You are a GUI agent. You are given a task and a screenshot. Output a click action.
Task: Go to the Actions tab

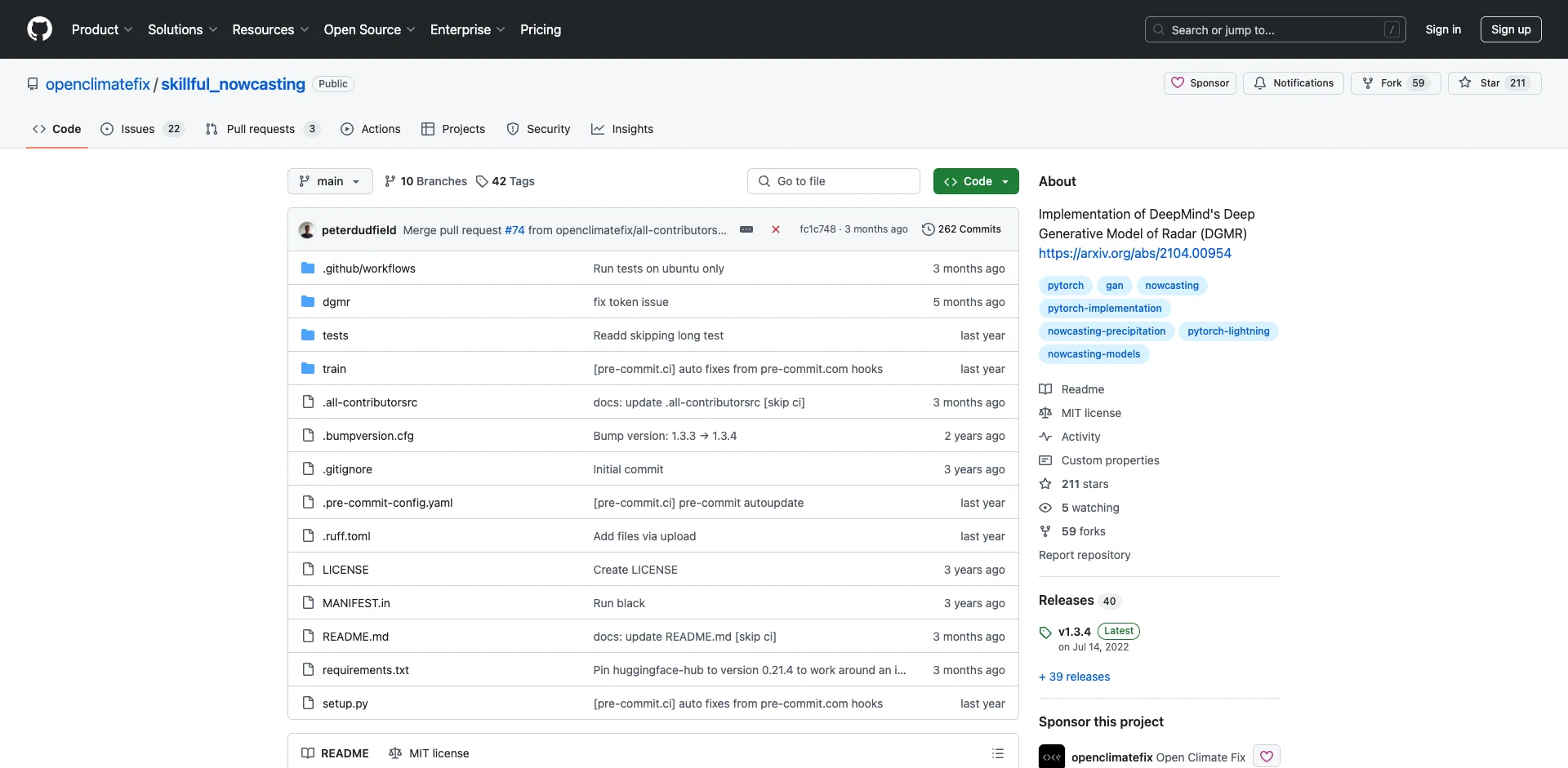(371, 129)
